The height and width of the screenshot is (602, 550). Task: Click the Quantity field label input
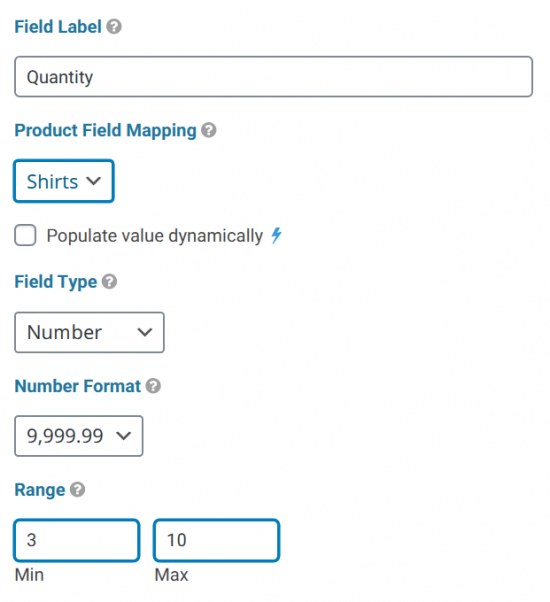pos(274,77)
